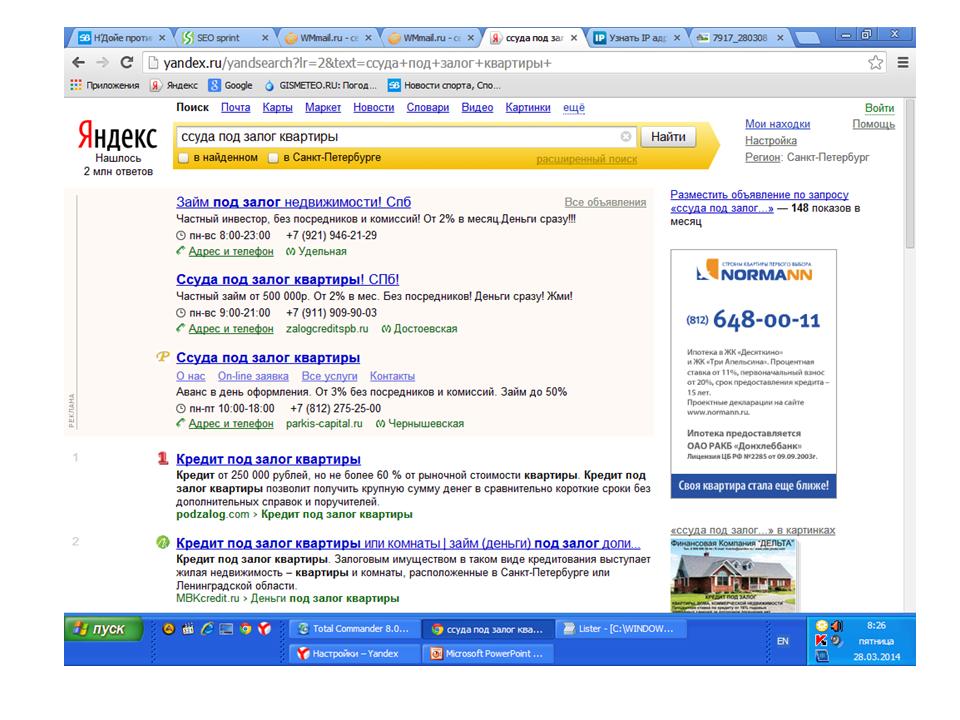Open the Chrome hamburger menu
The image size is (960, 720).
[902, 62]
